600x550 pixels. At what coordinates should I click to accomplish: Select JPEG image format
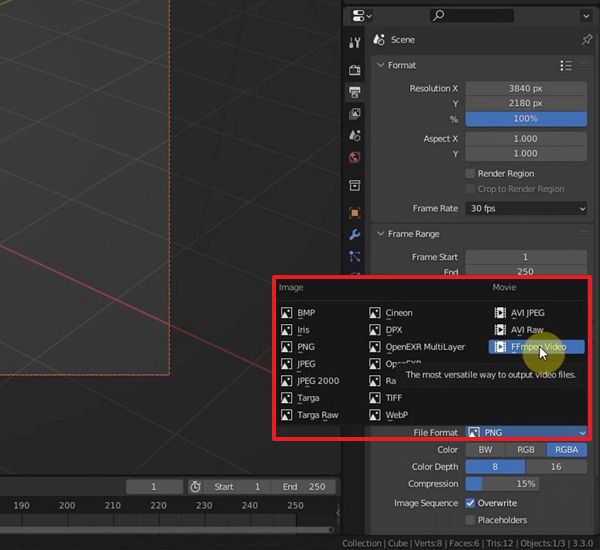[298, 364]
